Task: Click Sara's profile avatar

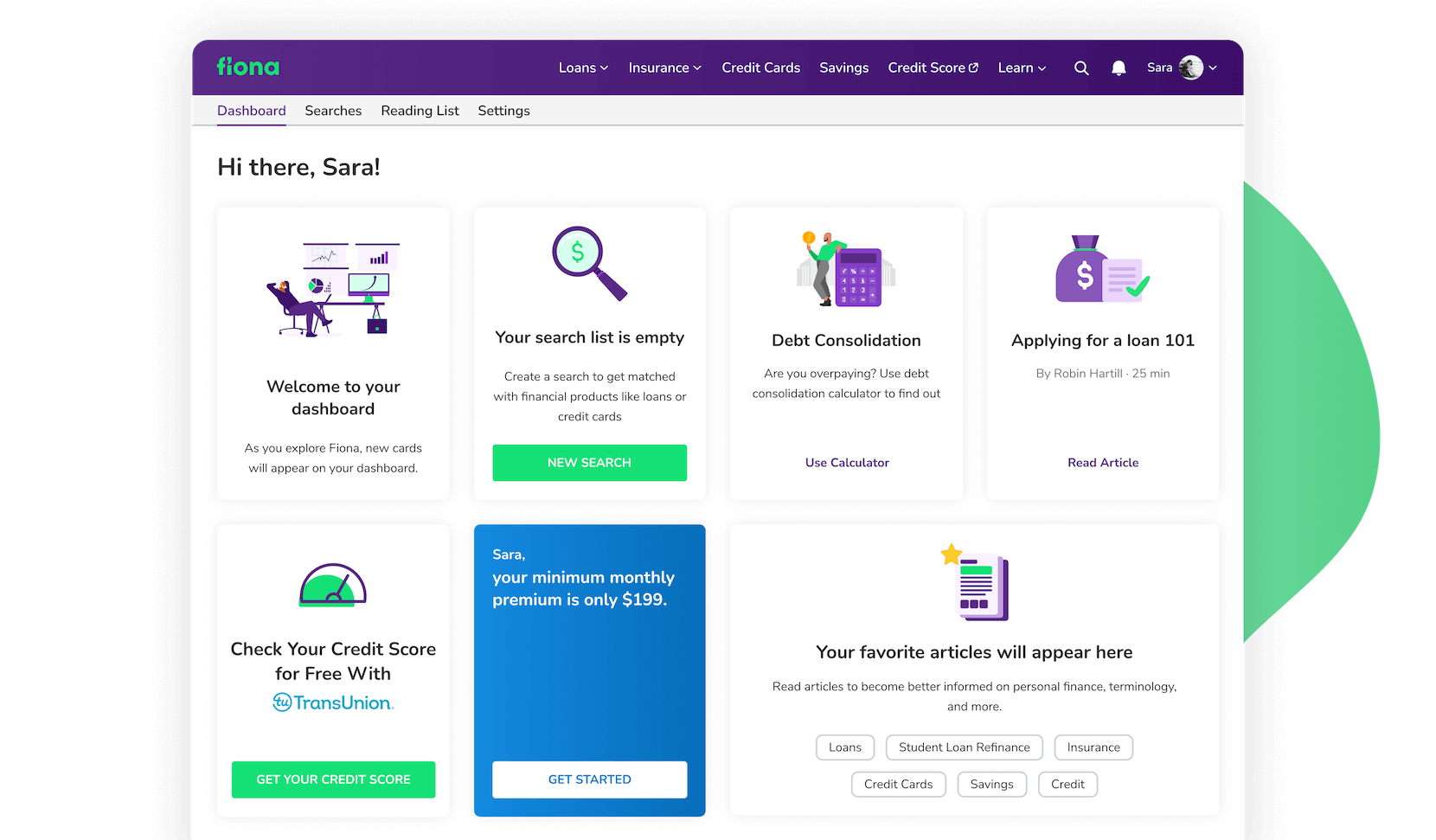Action: 1191,67
